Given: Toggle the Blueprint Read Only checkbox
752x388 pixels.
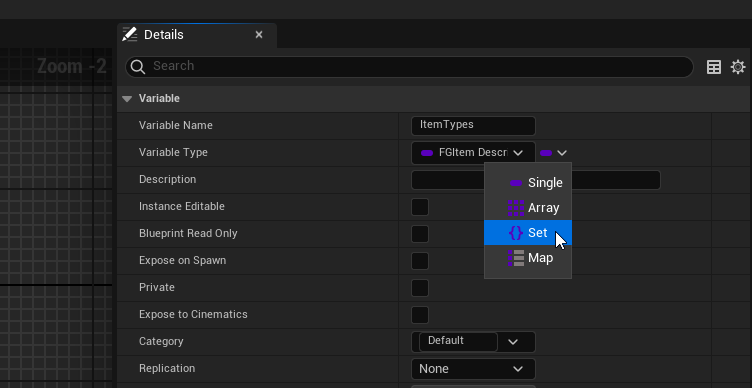Looking at the screenshot, I should [420, 234].
